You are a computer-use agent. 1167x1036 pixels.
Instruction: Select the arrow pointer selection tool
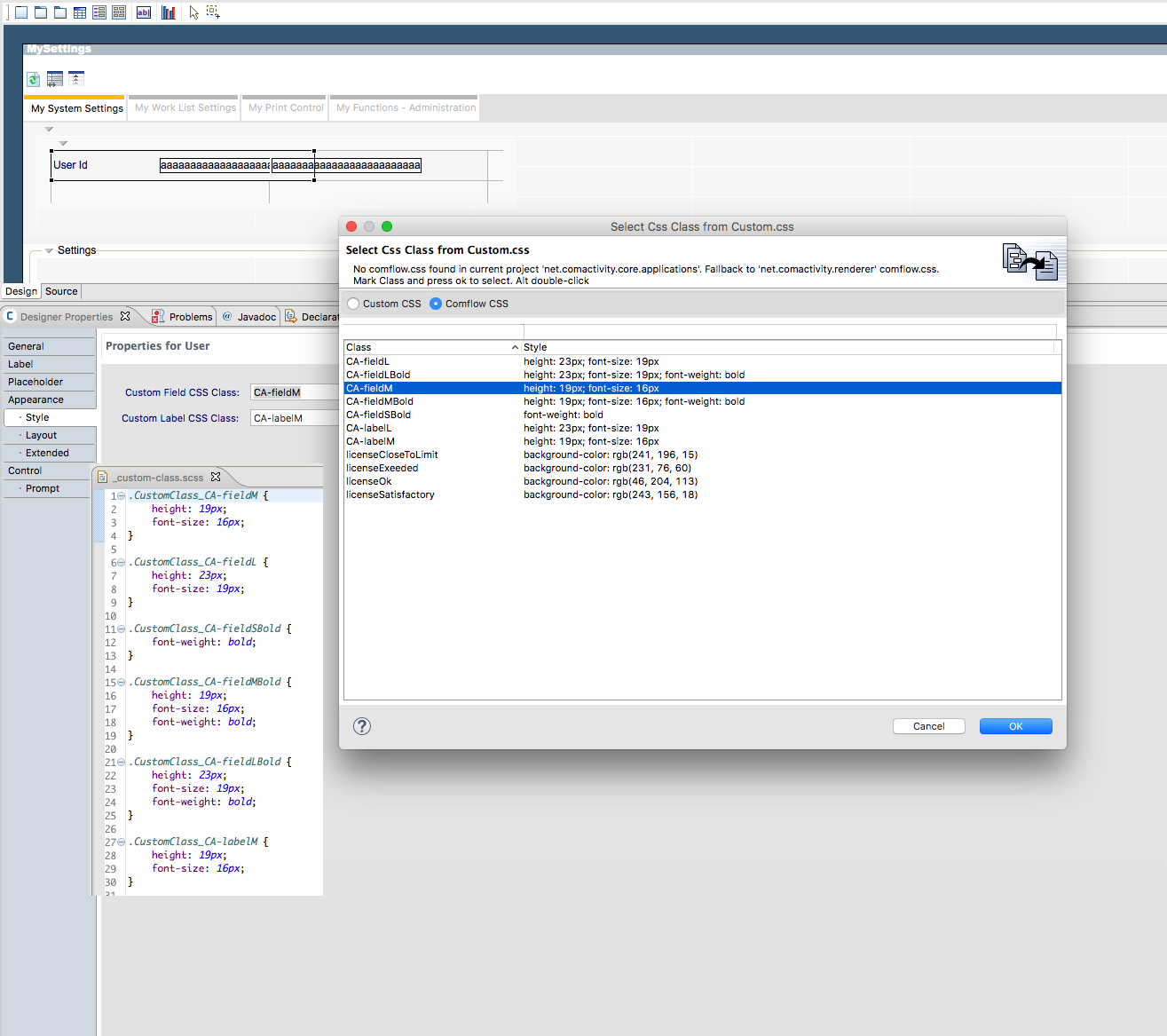point(193,12)
